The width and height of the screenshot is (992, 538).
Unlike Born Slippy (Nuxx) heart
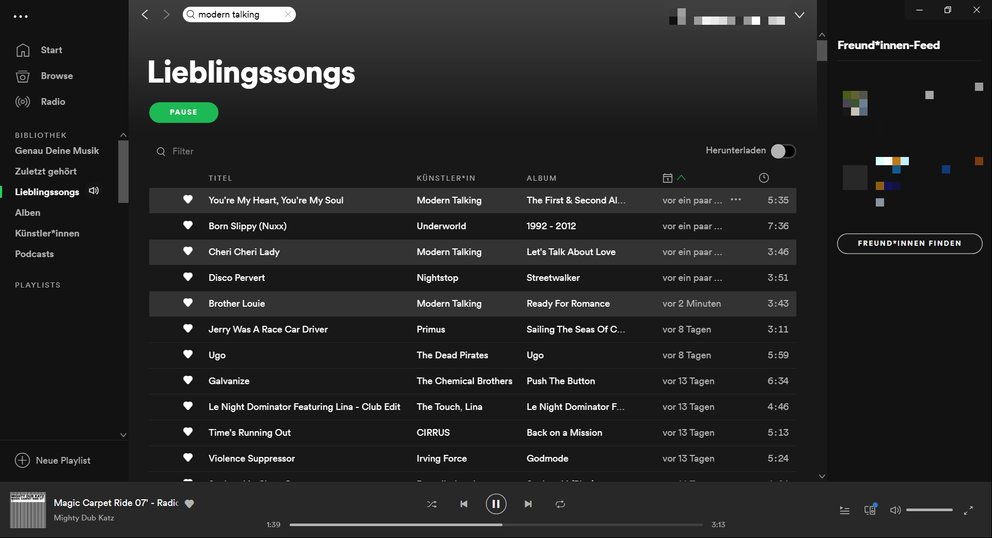tap(188, 225)
